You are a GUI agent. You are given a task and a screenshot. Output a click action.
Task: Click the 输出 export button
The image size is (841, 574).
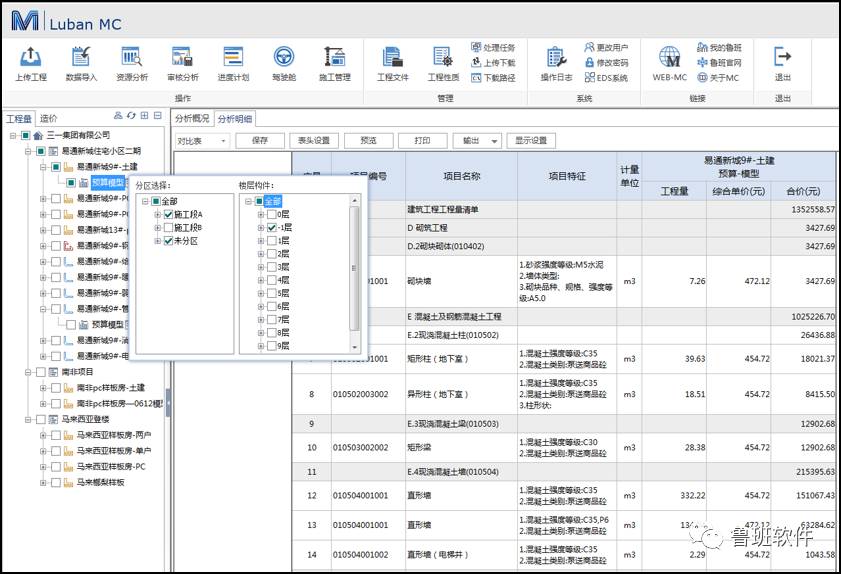pyautogui.click(x=471, y=141)
